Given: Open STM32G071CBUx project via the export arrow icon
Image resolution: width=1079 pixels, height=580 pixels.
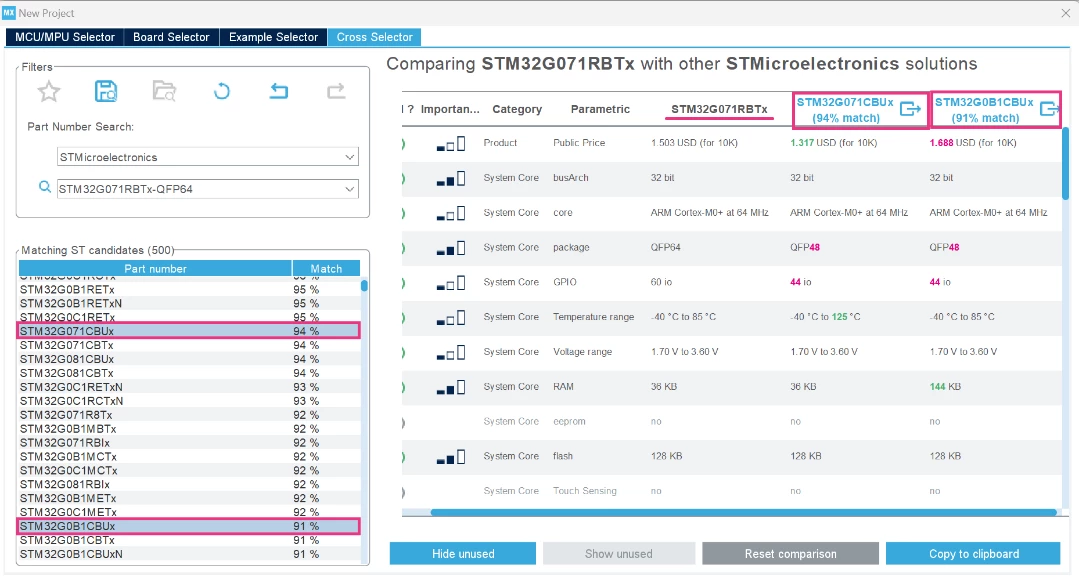Looking at the screenshot, I should pos(910,109).
